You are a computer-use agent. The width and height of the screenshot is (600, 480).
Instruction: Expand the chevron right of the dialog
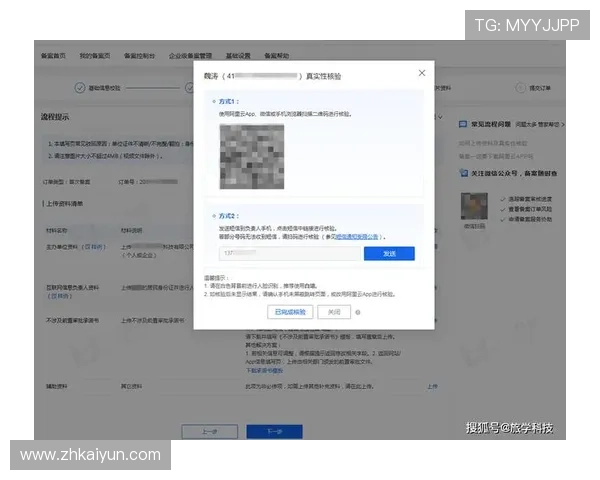pos(440,116)
